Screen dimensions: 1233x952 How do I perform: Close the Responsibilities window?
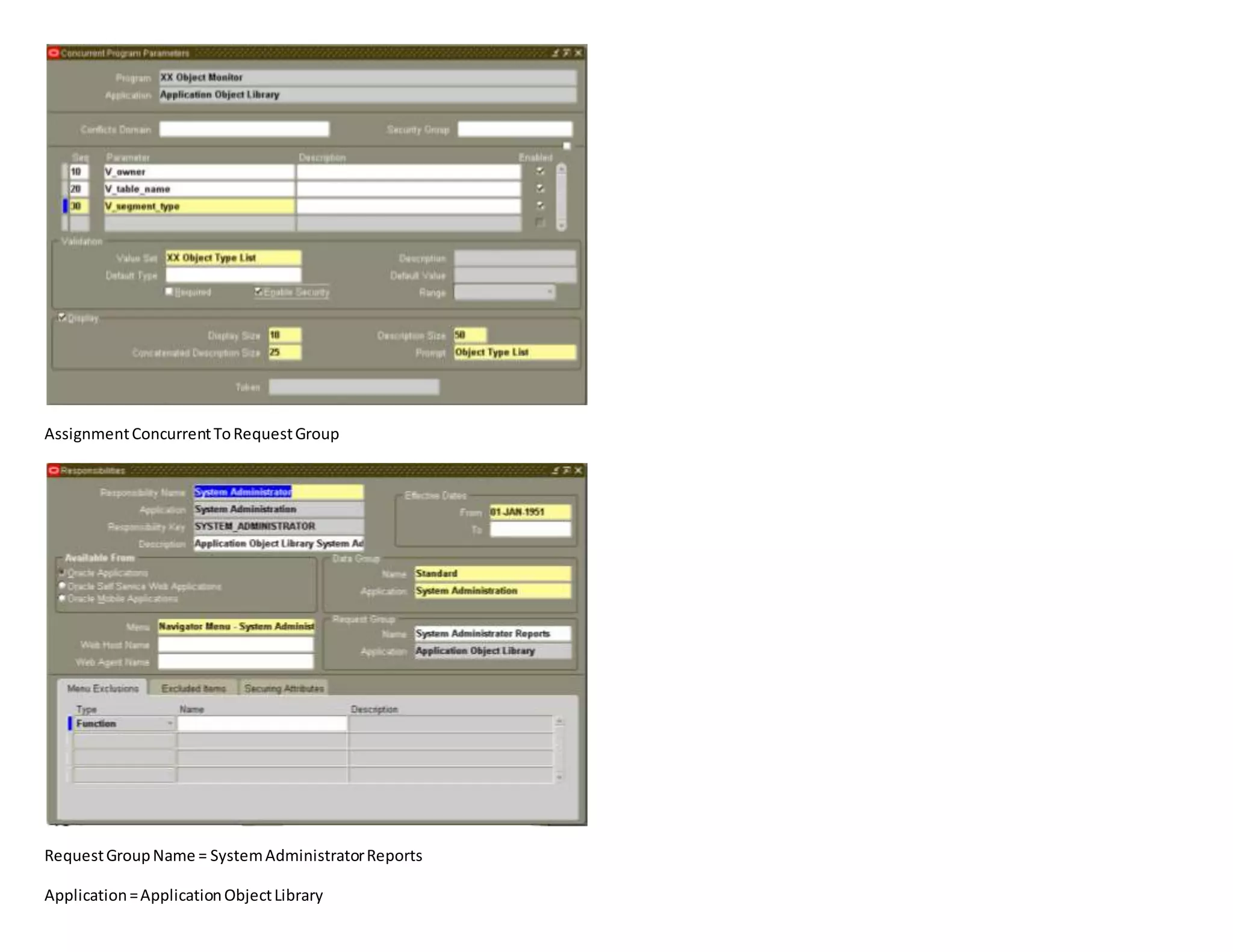pos(579,470)
